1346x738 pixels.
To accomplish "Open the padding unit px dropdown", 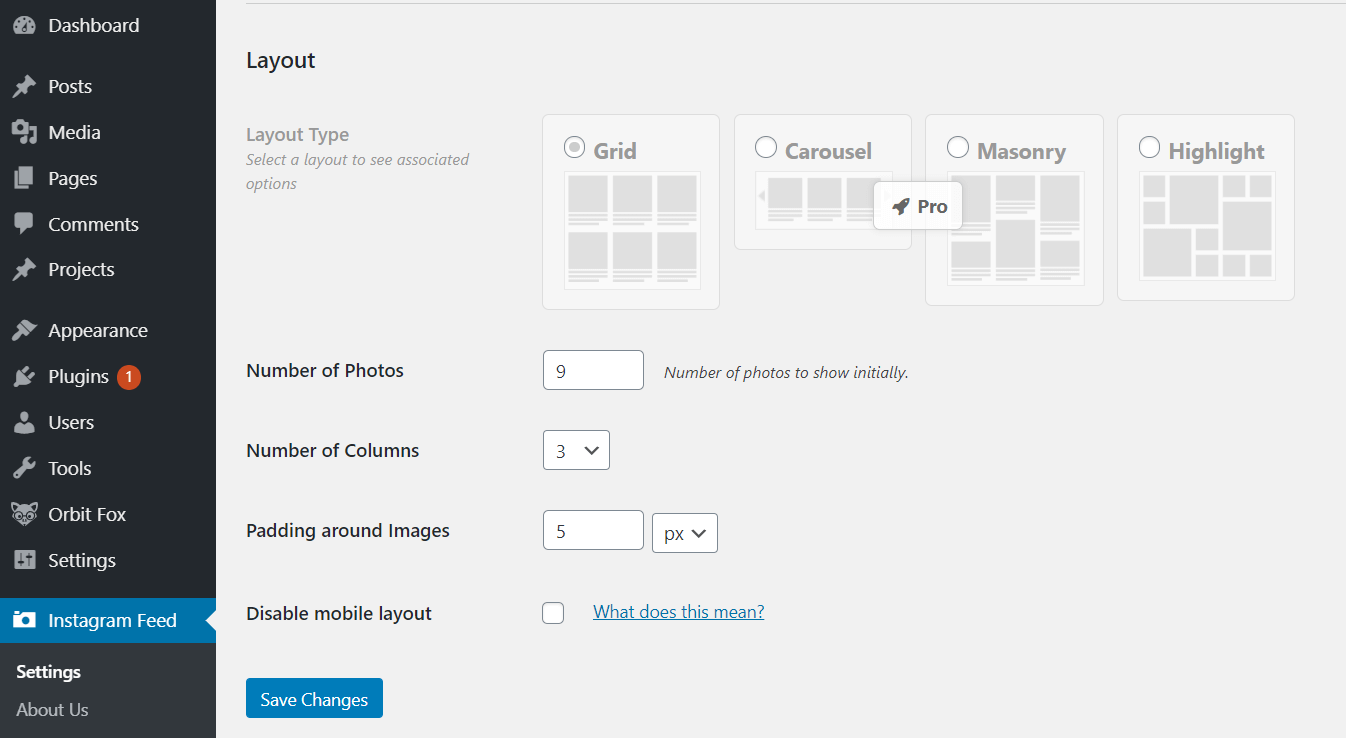I will click(684, 533).
